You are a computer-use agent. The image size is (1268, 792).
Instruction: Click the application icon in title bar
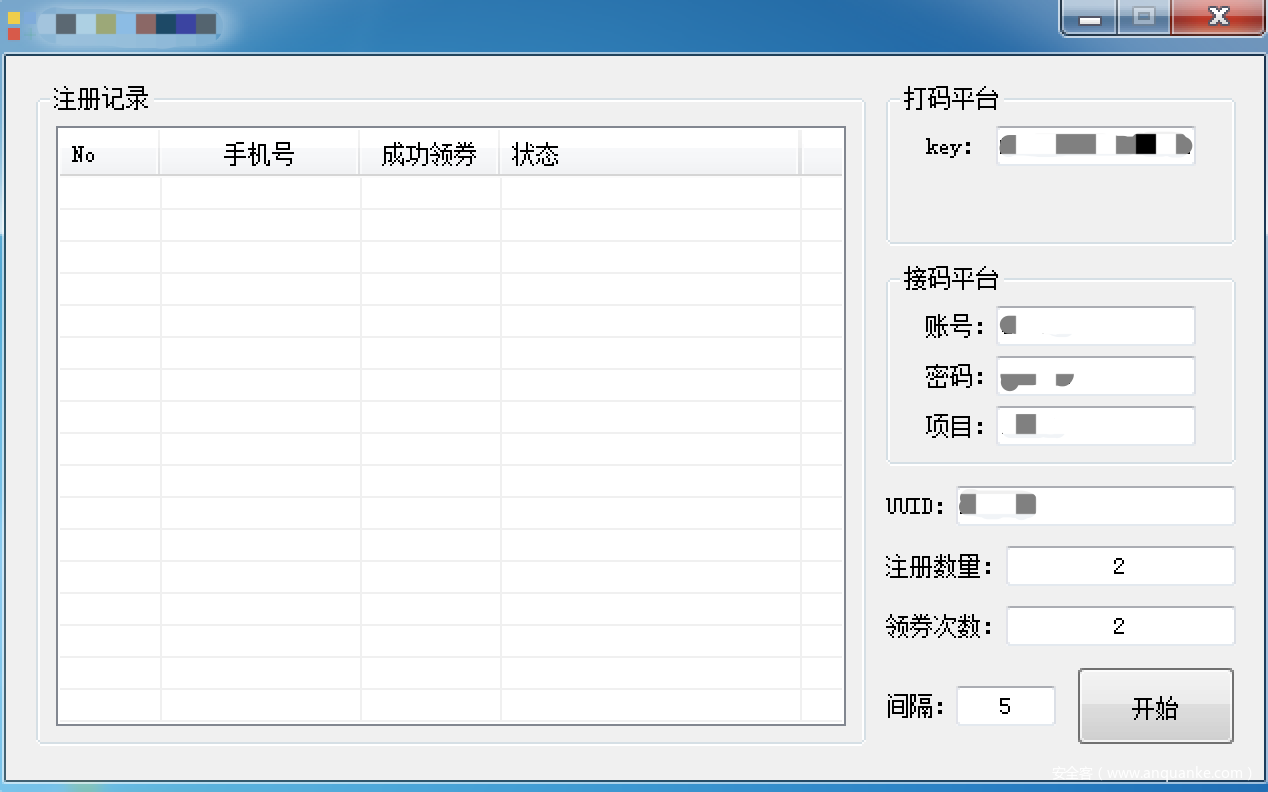[14, 25]
